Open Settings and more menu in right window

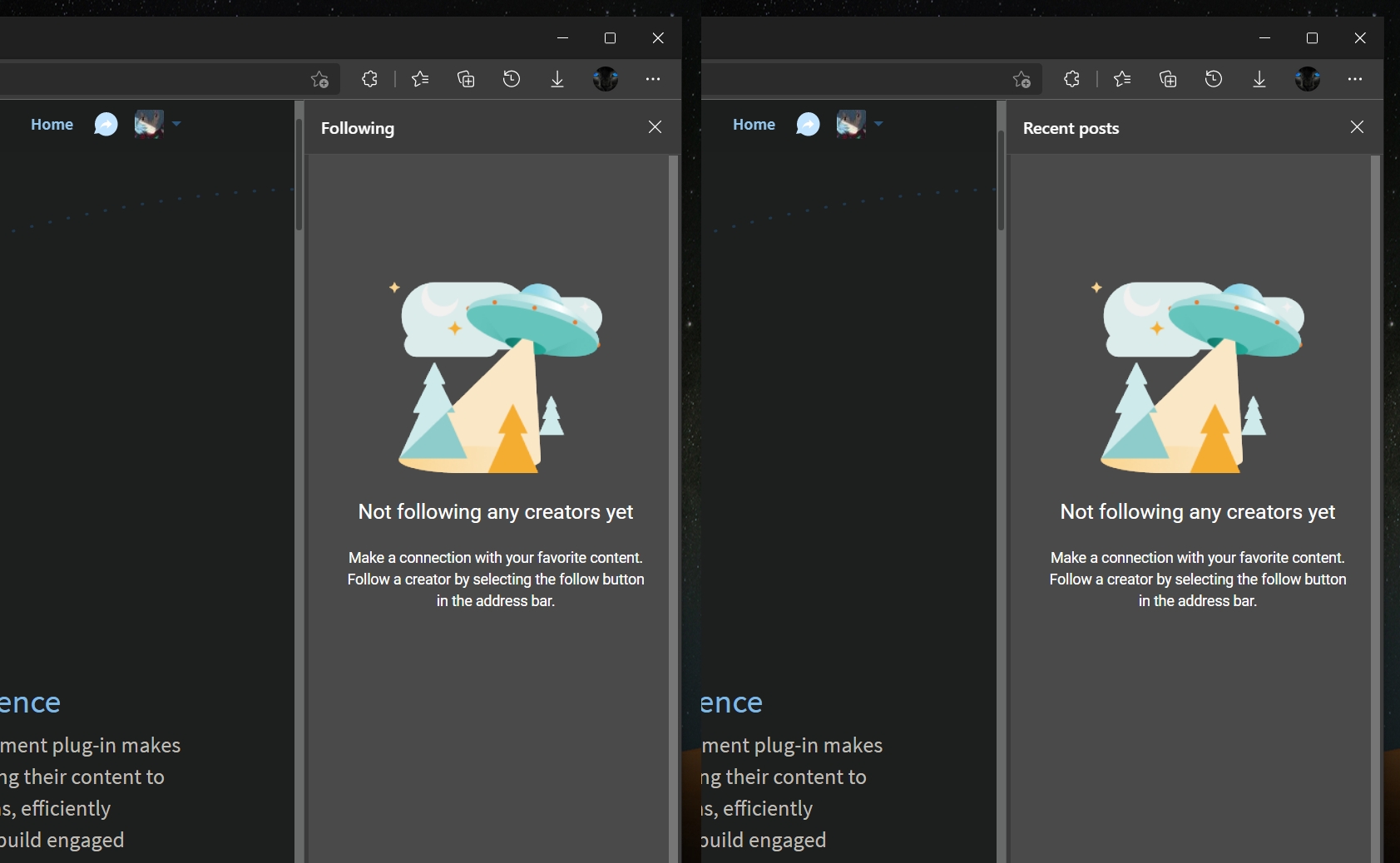[1355, 79]
